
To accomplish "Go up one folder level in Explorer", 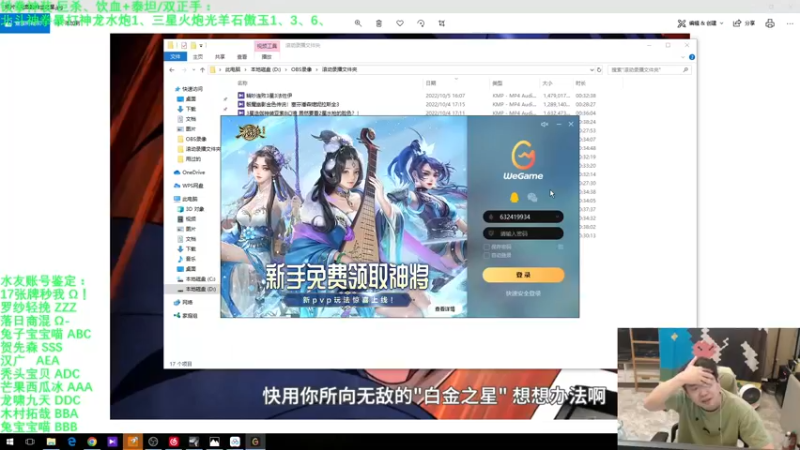I will [x=203, y=69].
